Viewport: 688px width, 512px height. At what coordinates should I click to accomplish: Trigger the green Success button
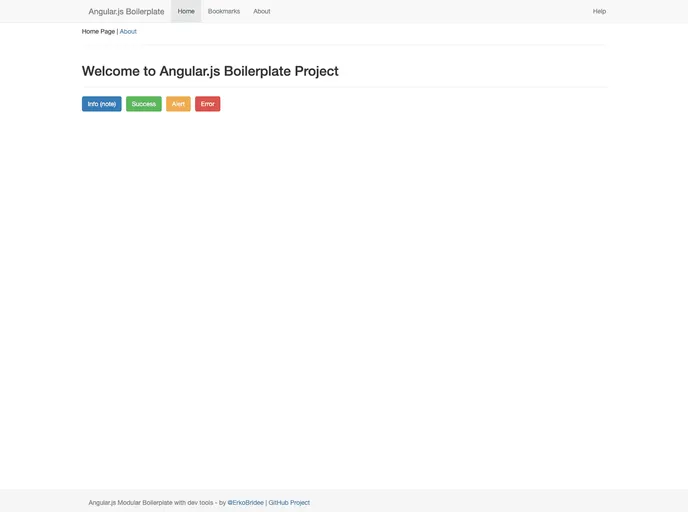pyautogui.click(x=144, y=104)
